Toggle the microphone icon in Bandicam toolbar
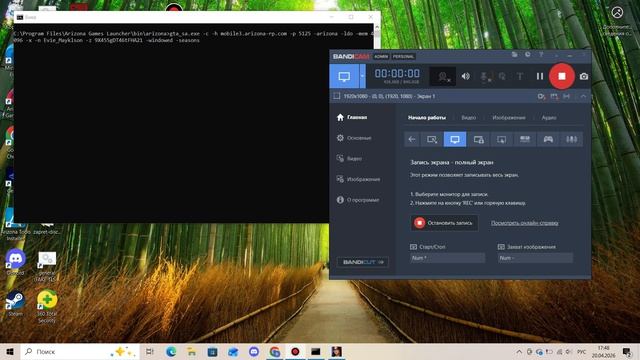This screenshot has width=640, height=360. pos(485,76)
